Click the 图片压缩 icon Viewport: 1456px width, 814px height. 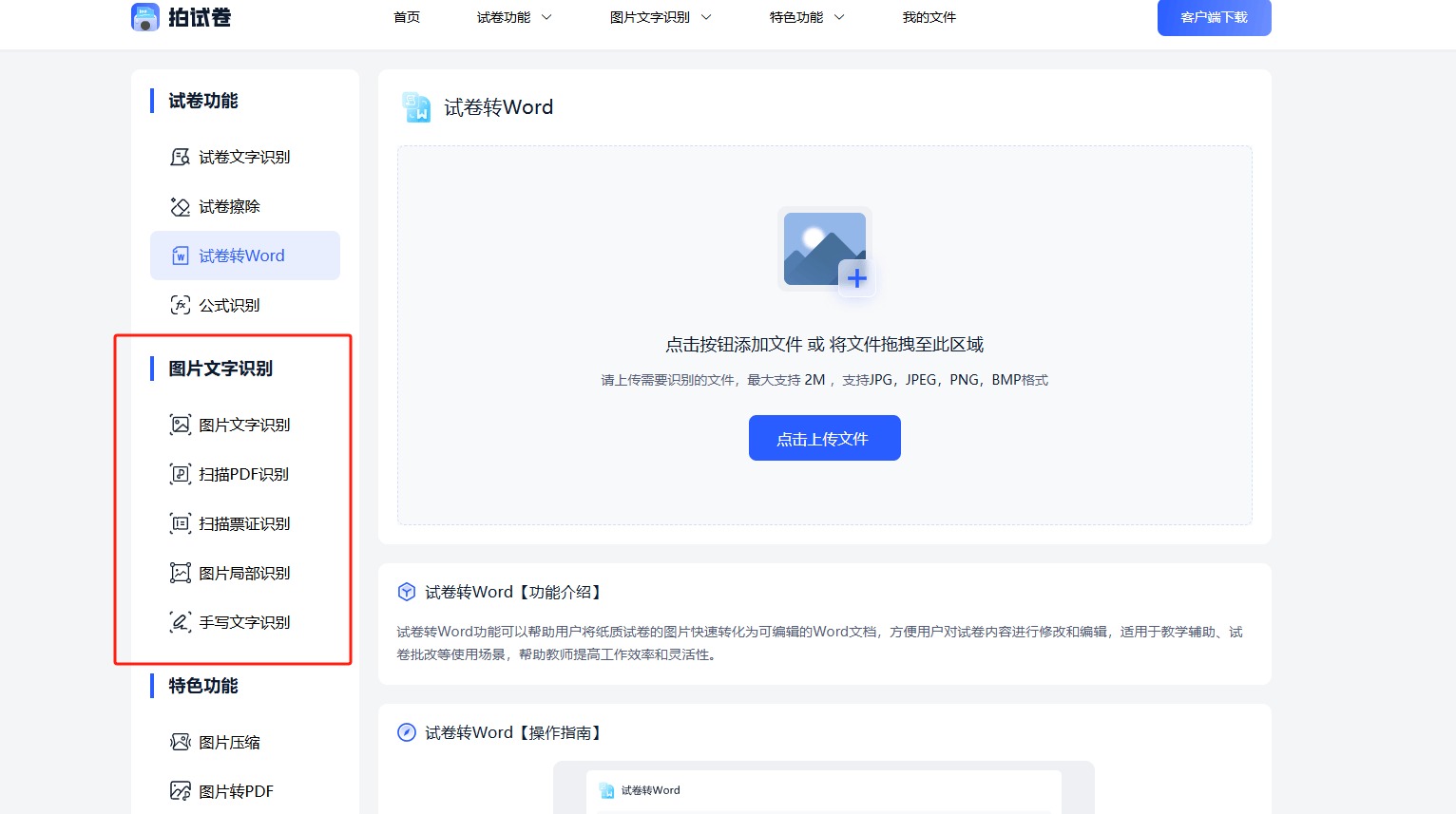pyautogui.click(x=180, y=742)
